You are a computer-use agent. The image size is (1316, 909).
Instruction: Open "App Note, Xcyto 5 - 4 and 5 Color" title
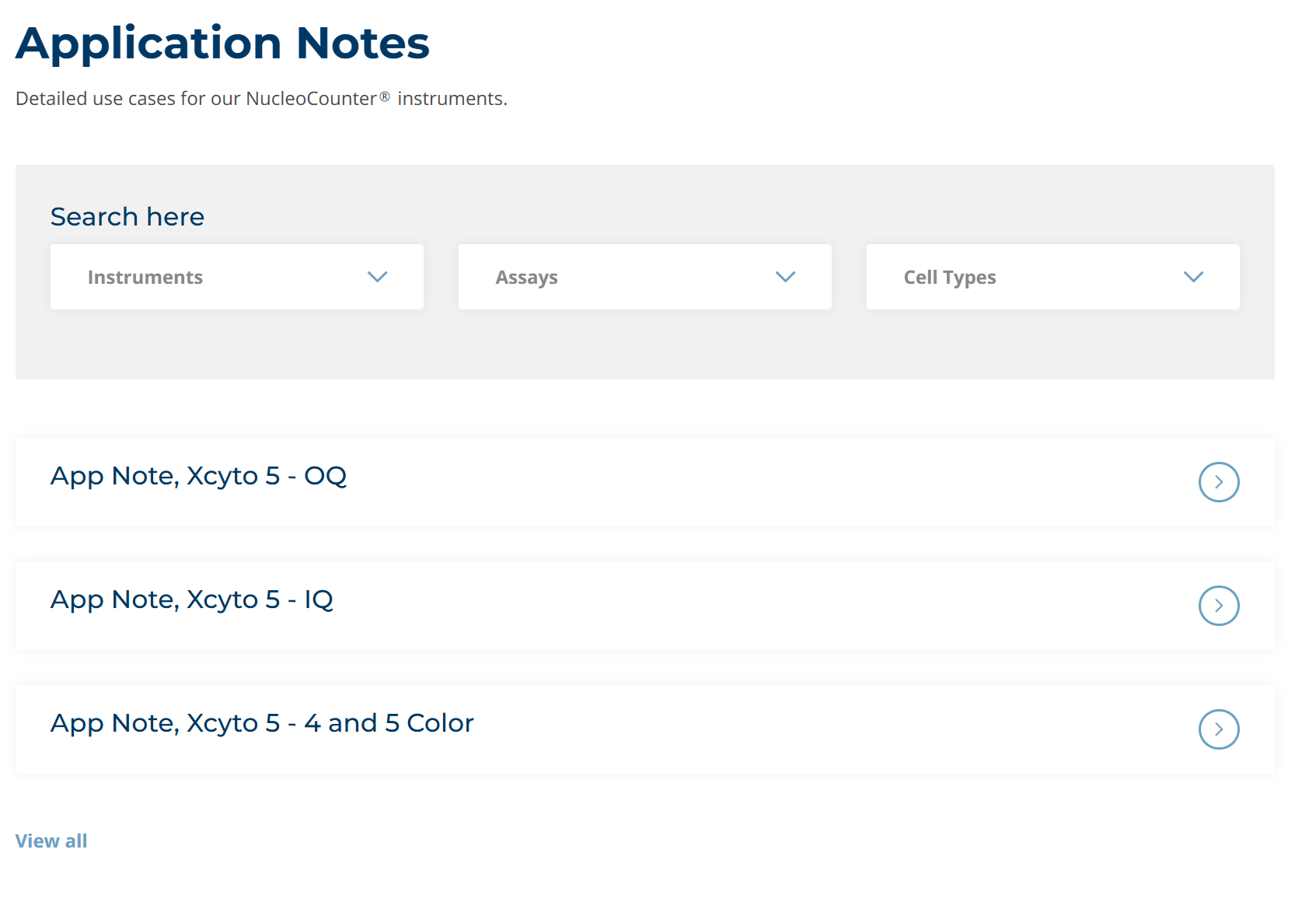(x=262, y=723)
